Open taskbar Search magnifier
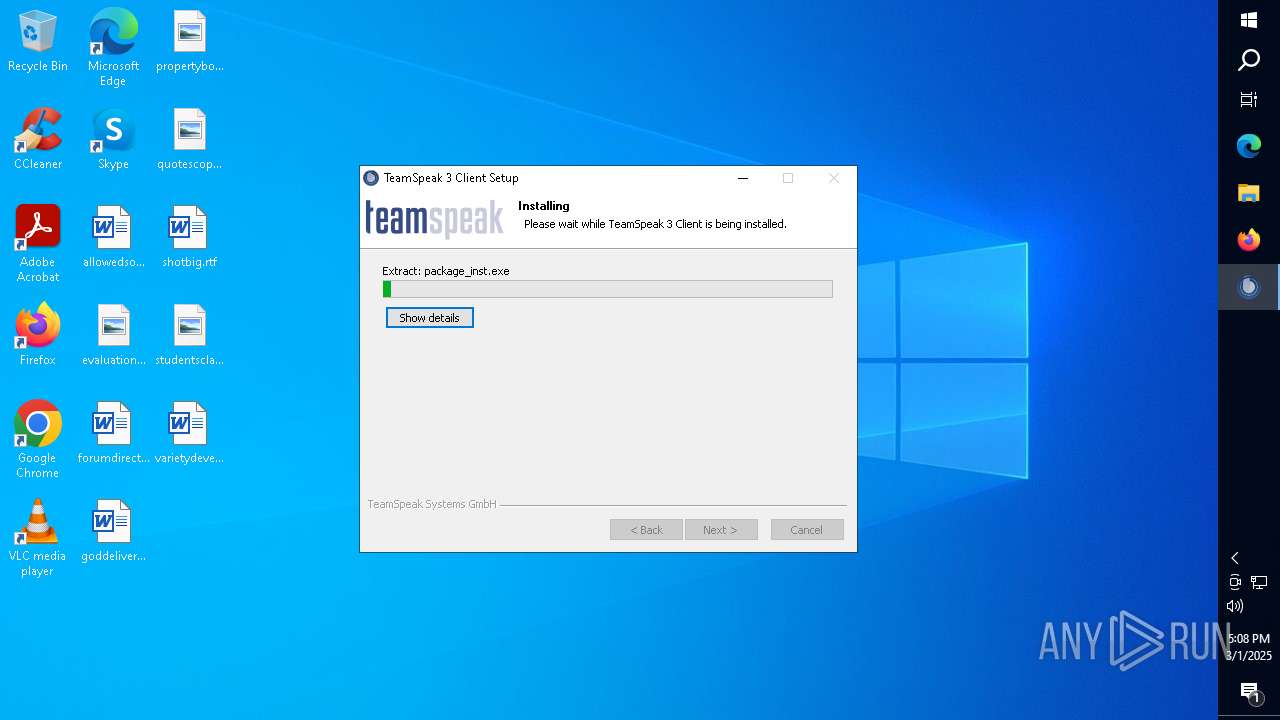The width and height of the screenshot is (1280, 720). [1249, 60]
